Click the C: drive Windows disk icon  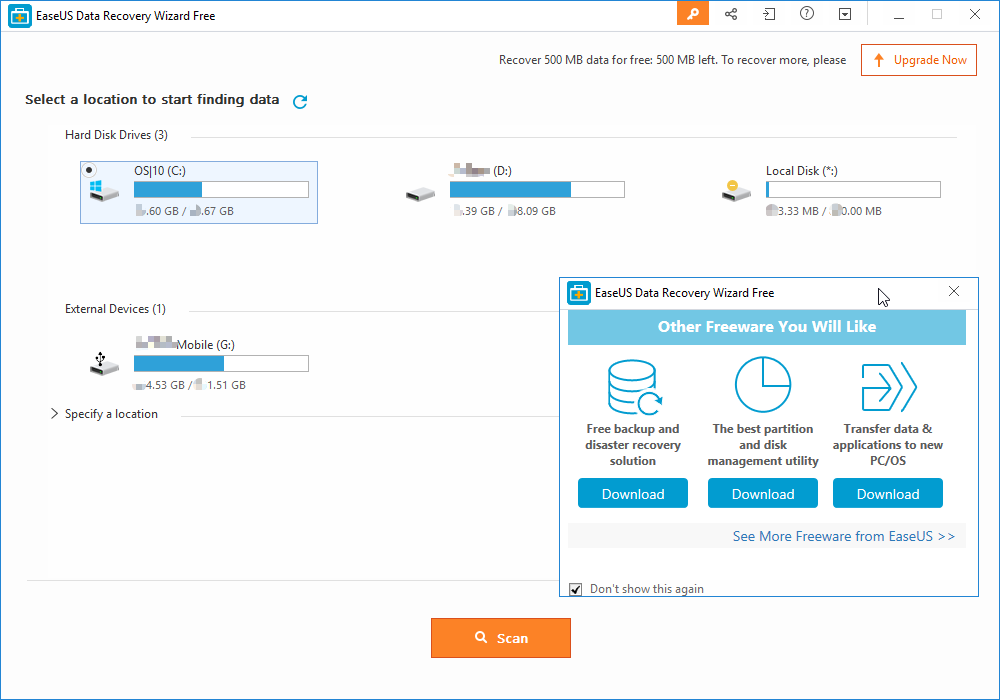click(x=103, y=191)
